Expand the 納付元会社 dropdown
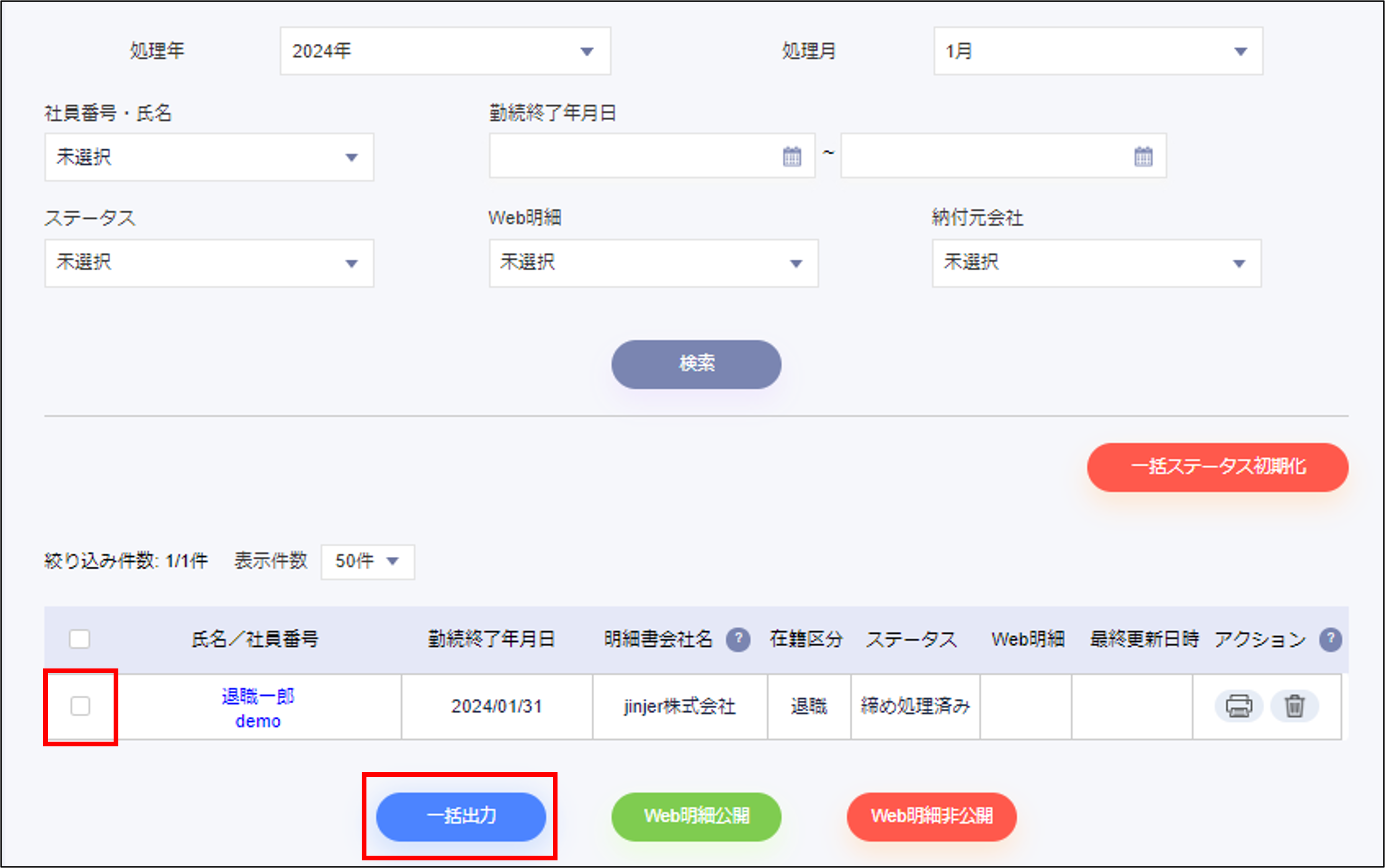This screenshot has width=1385, height=868. click(1097, 263)
